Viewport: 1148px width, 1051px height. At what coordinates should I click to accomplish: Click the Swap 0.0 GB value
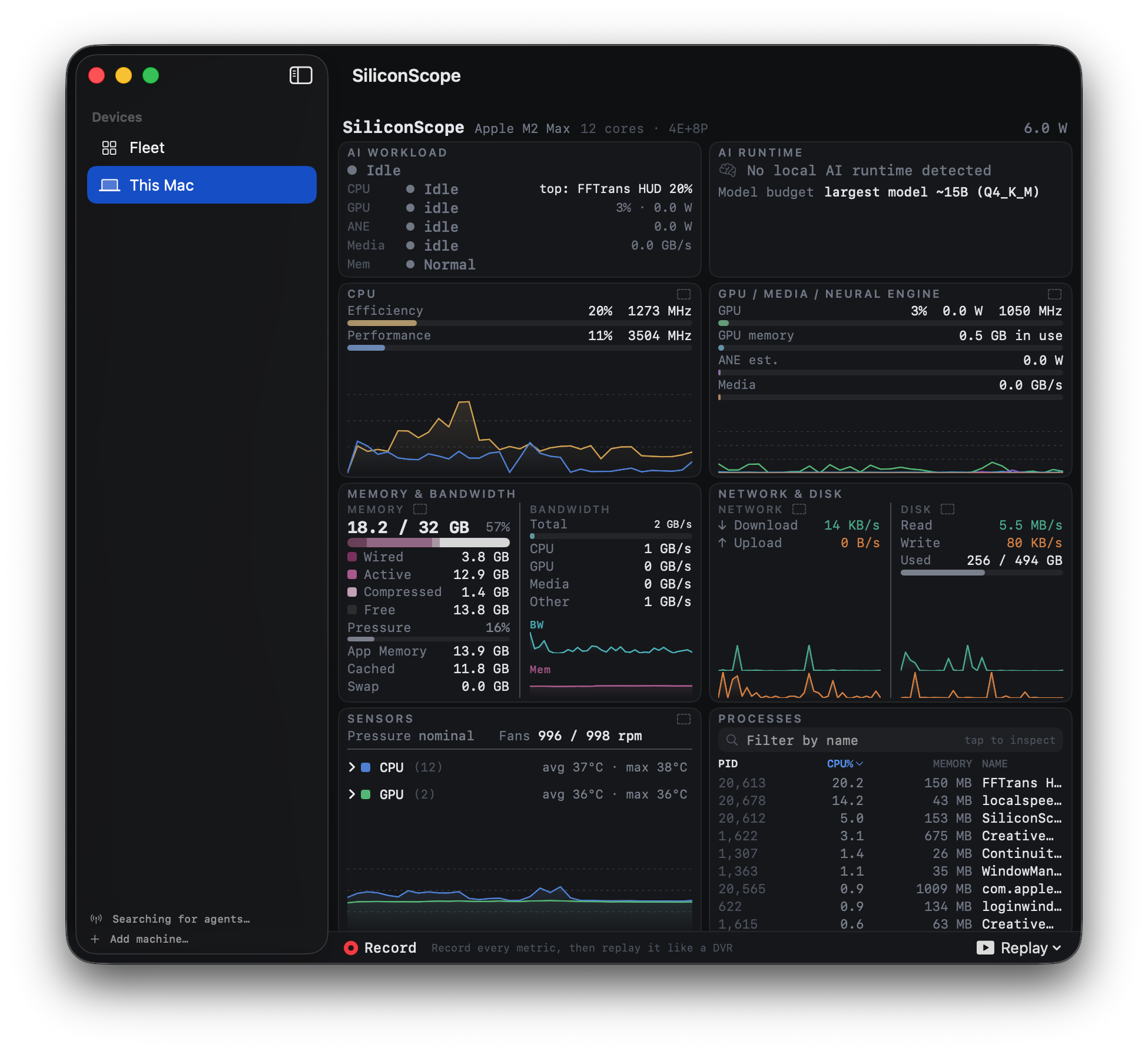pyautogui.click(x=485, y=686)
